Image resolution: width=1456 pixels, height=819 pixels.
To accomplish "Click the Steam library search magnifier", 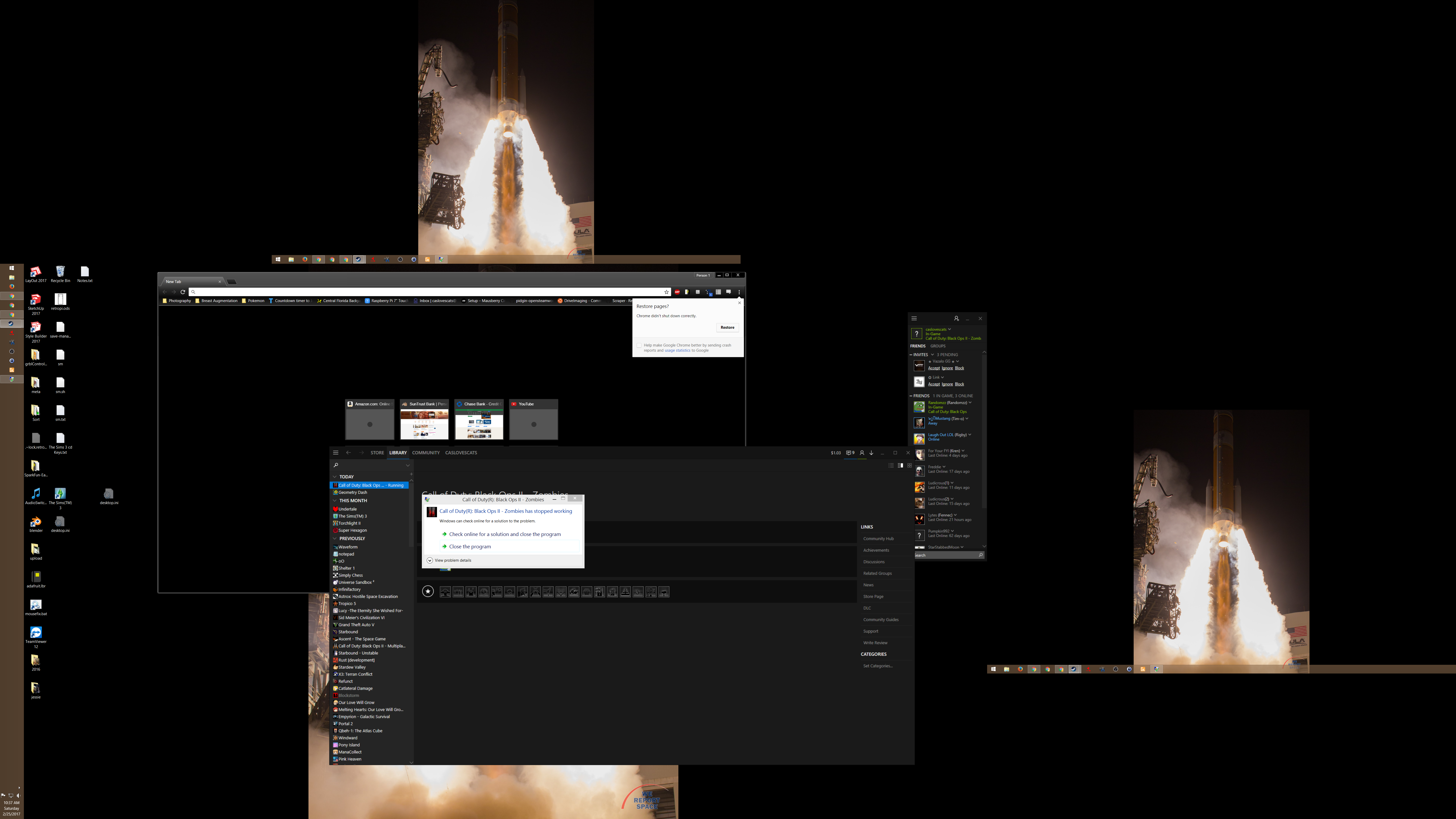I will 336,465.
